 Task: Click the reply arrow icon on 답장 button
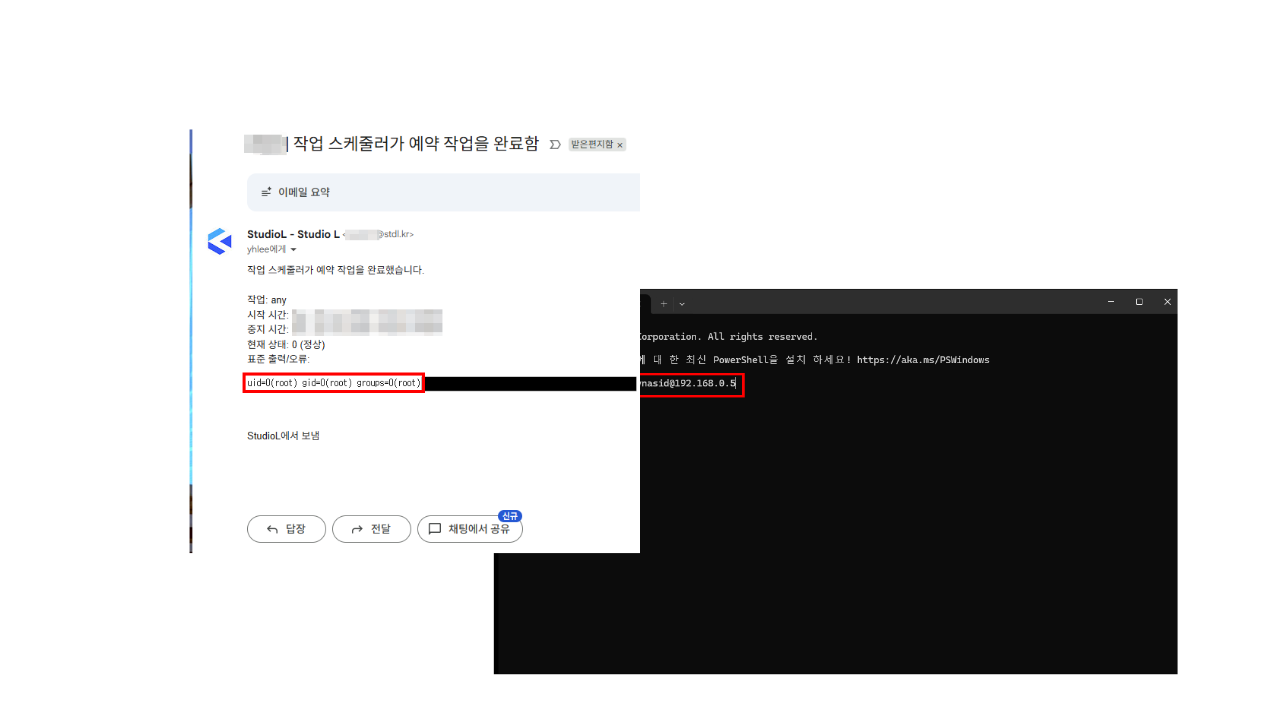click(271, 528)
